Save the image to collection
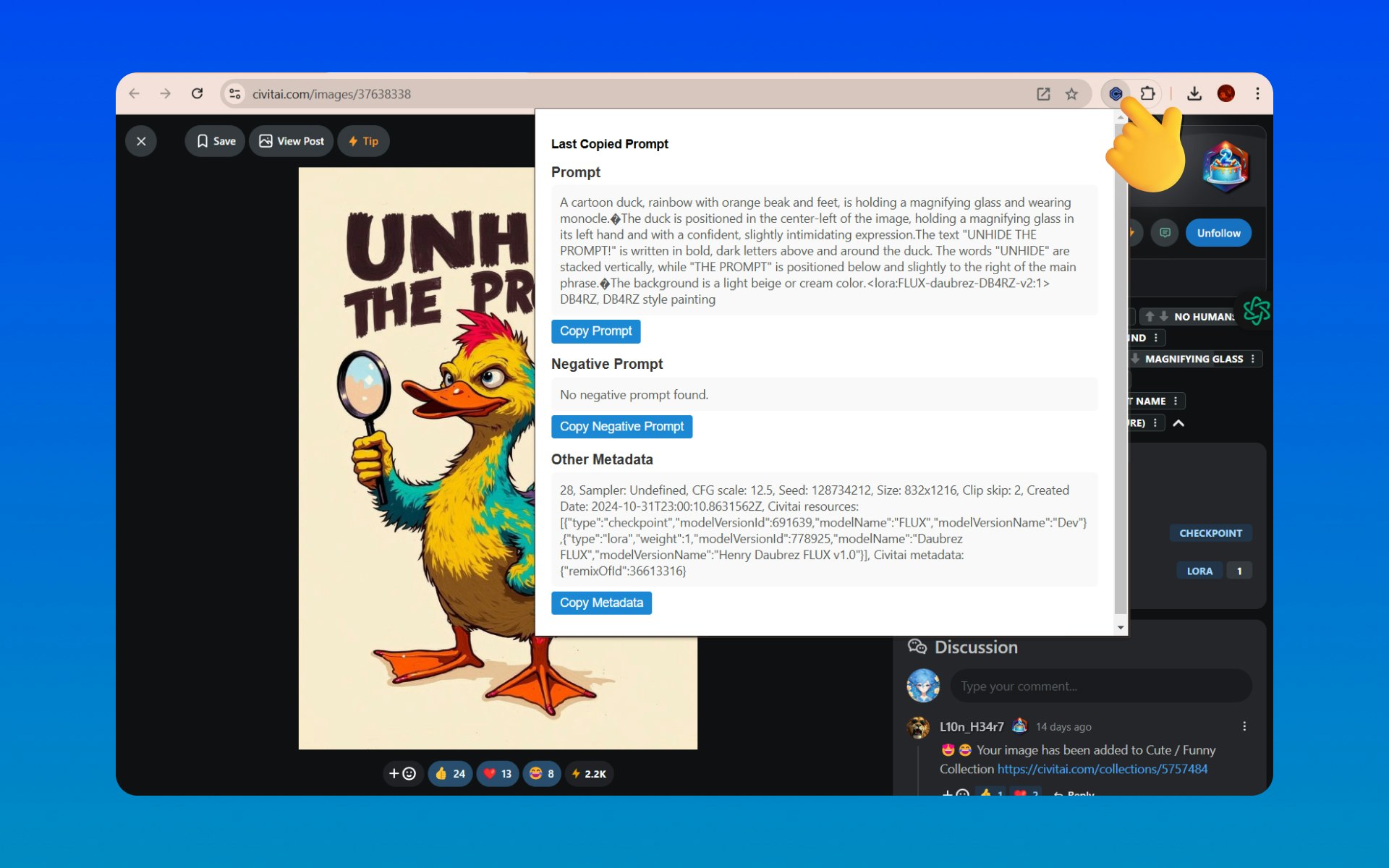The image size is (1389, 868). pyautogui.click(x=216, y=141)
